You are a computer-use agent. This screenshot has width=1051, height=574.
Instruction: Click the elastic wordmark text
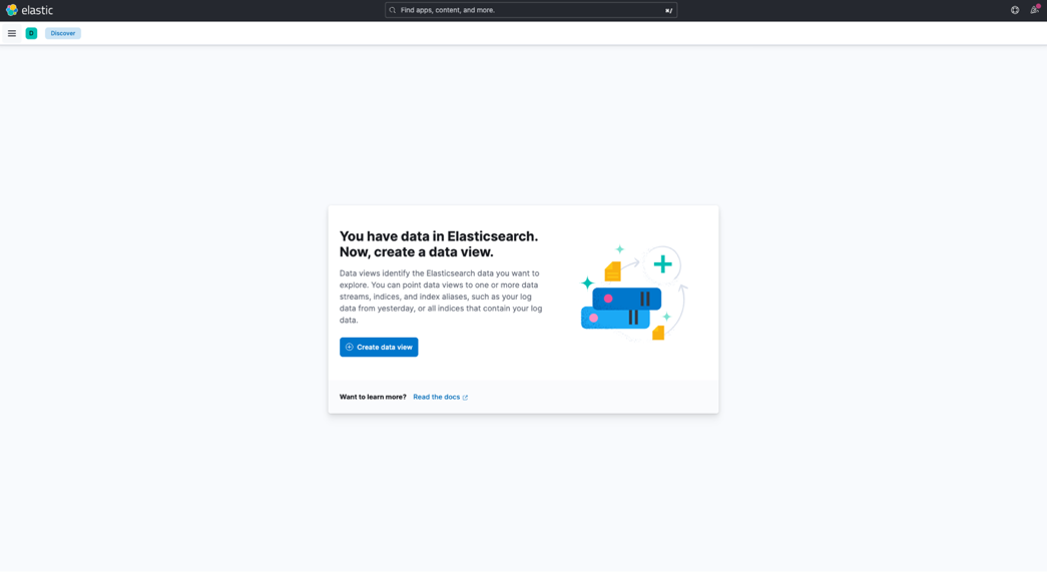click(x=37, y=10)
